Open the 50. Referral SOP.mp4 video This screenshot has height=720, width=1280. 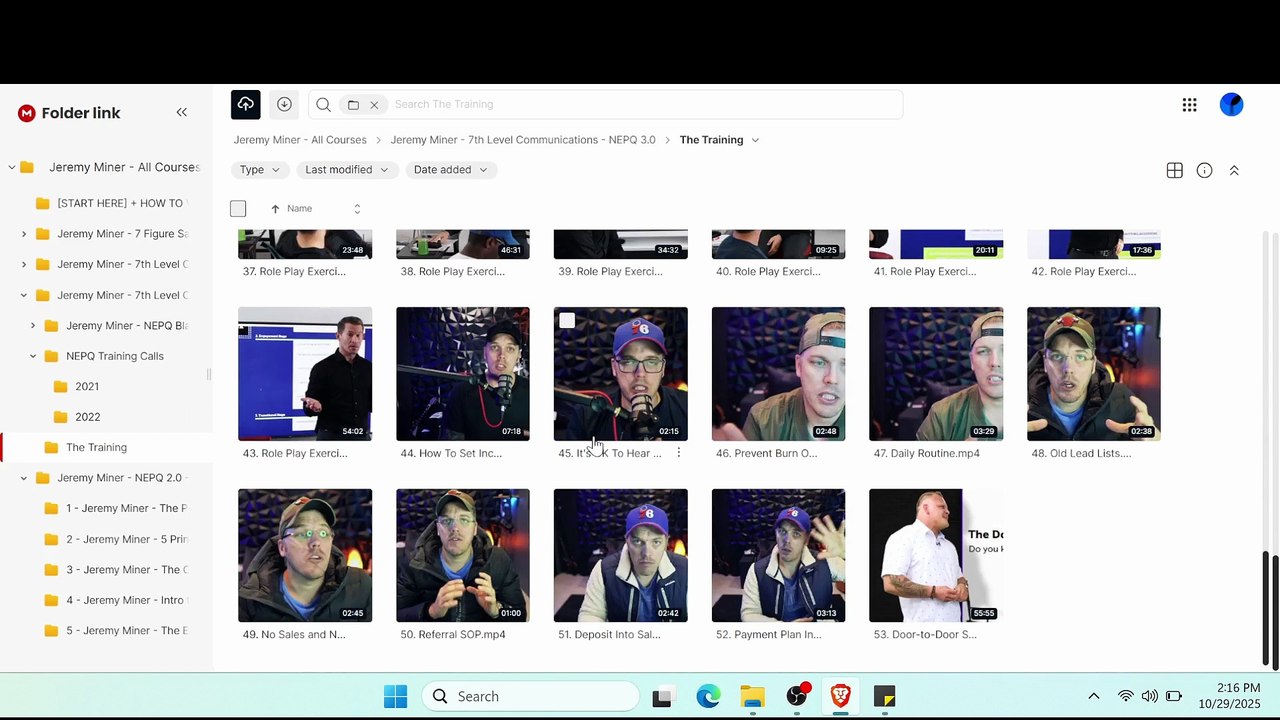coord(463,555)
